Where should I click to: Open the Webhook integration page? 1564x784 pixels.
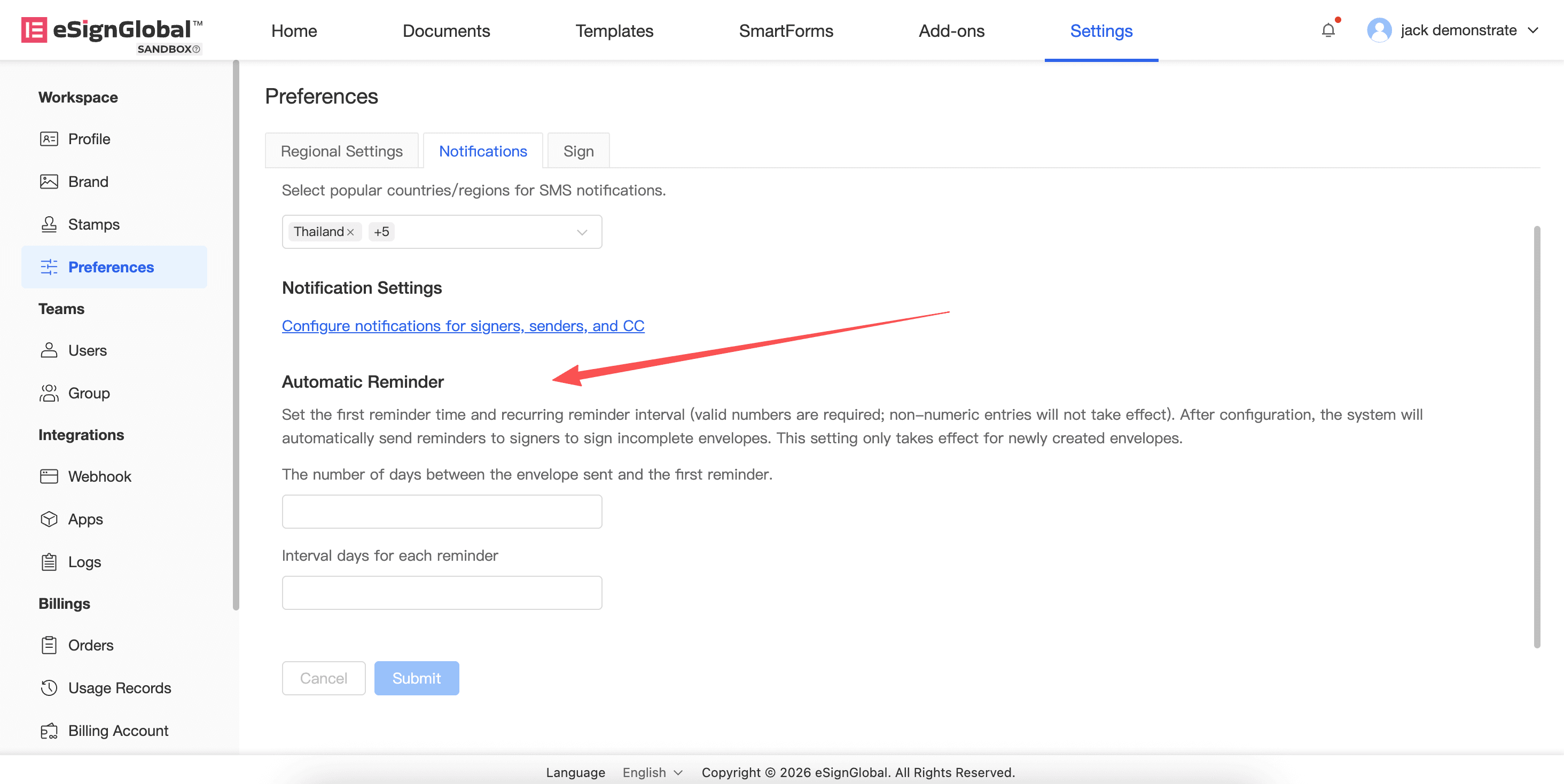(99, 476)
